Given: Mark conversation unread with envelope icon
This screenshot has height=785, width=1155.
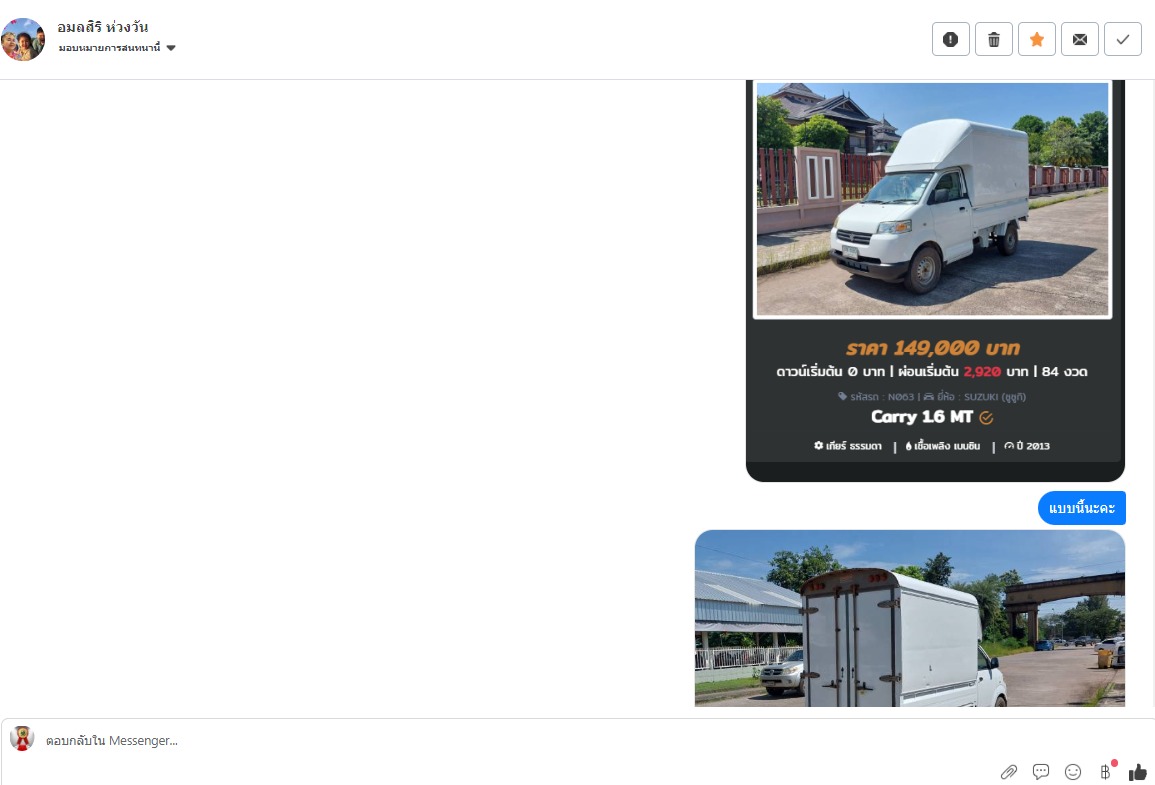Looking at the screenshot, I should pyautogui.click(x=1079, y=39).
